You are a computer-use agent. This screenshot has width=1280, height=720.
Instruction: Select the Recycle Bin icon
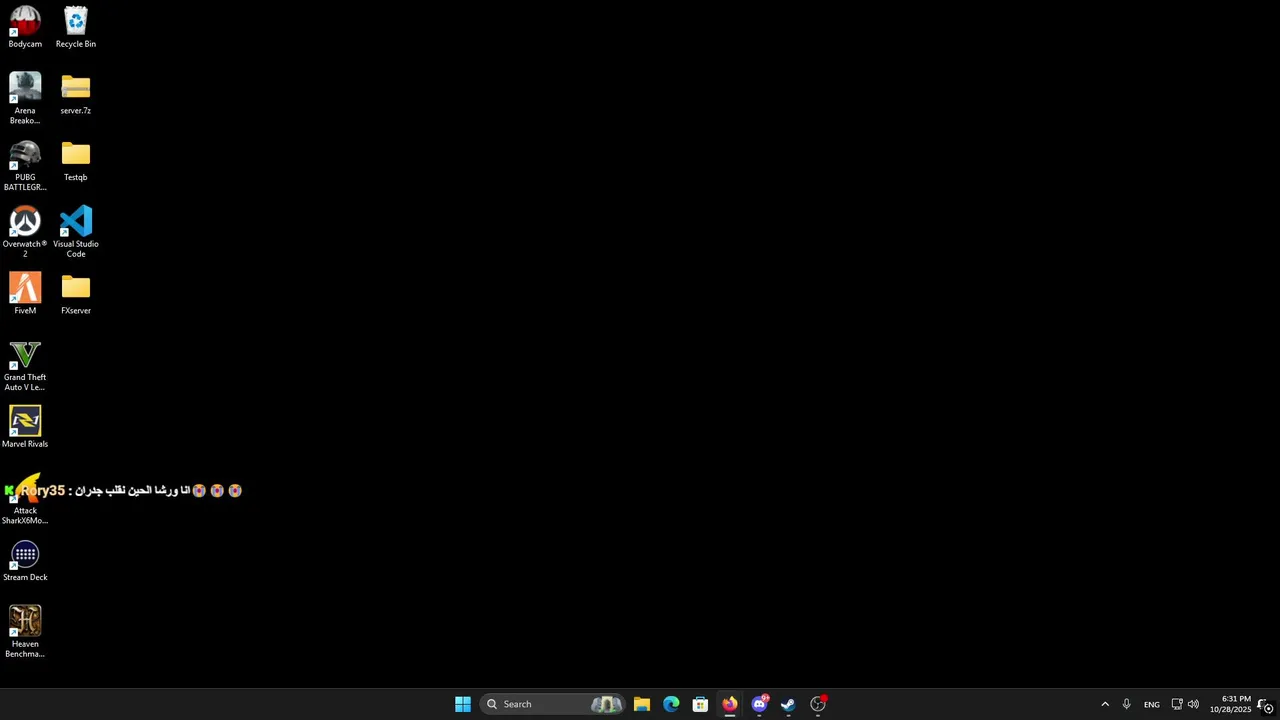tap(76, 27)
